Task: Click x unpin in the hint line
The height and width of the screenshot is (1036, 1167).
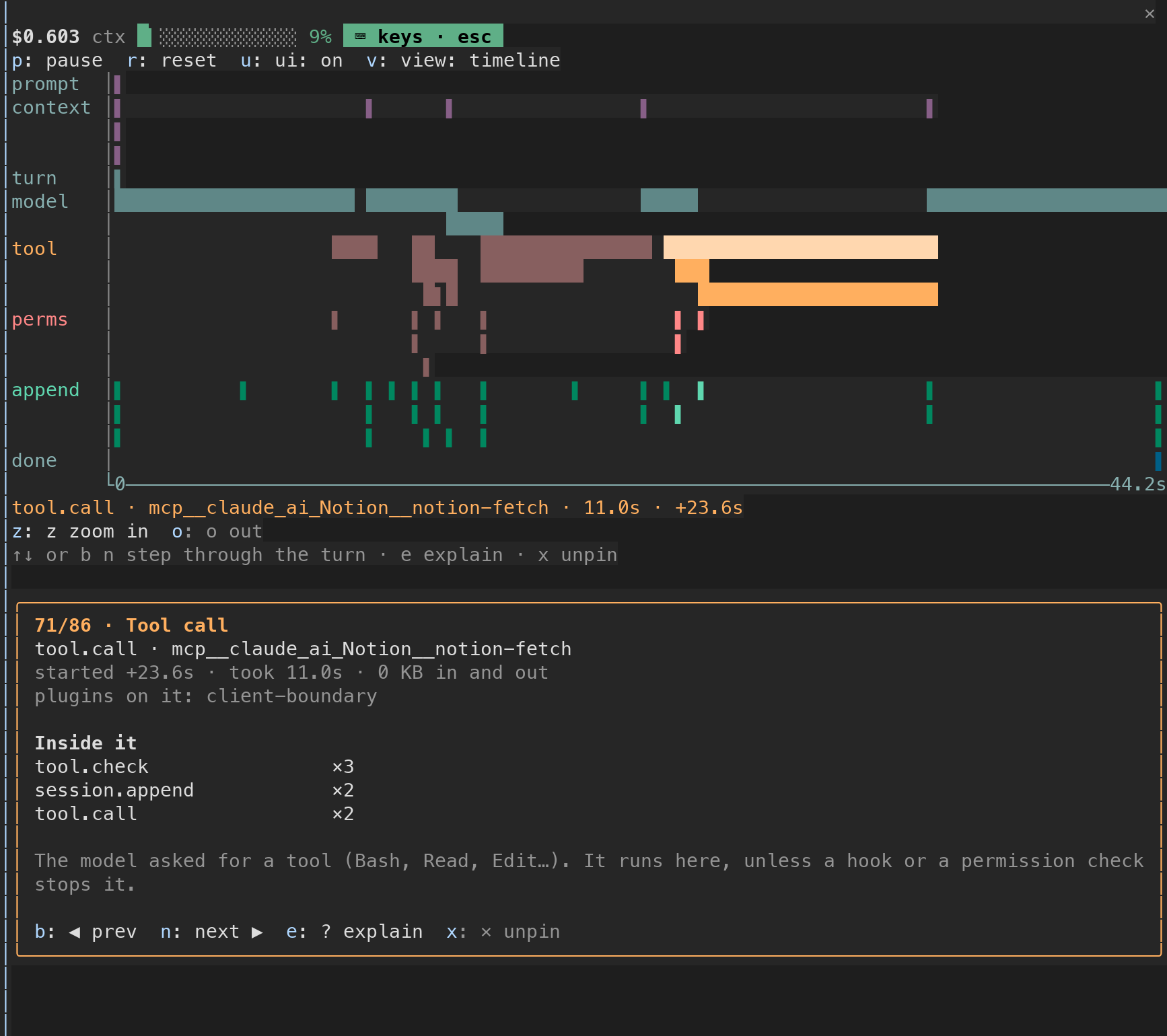Action: (577, 555)
